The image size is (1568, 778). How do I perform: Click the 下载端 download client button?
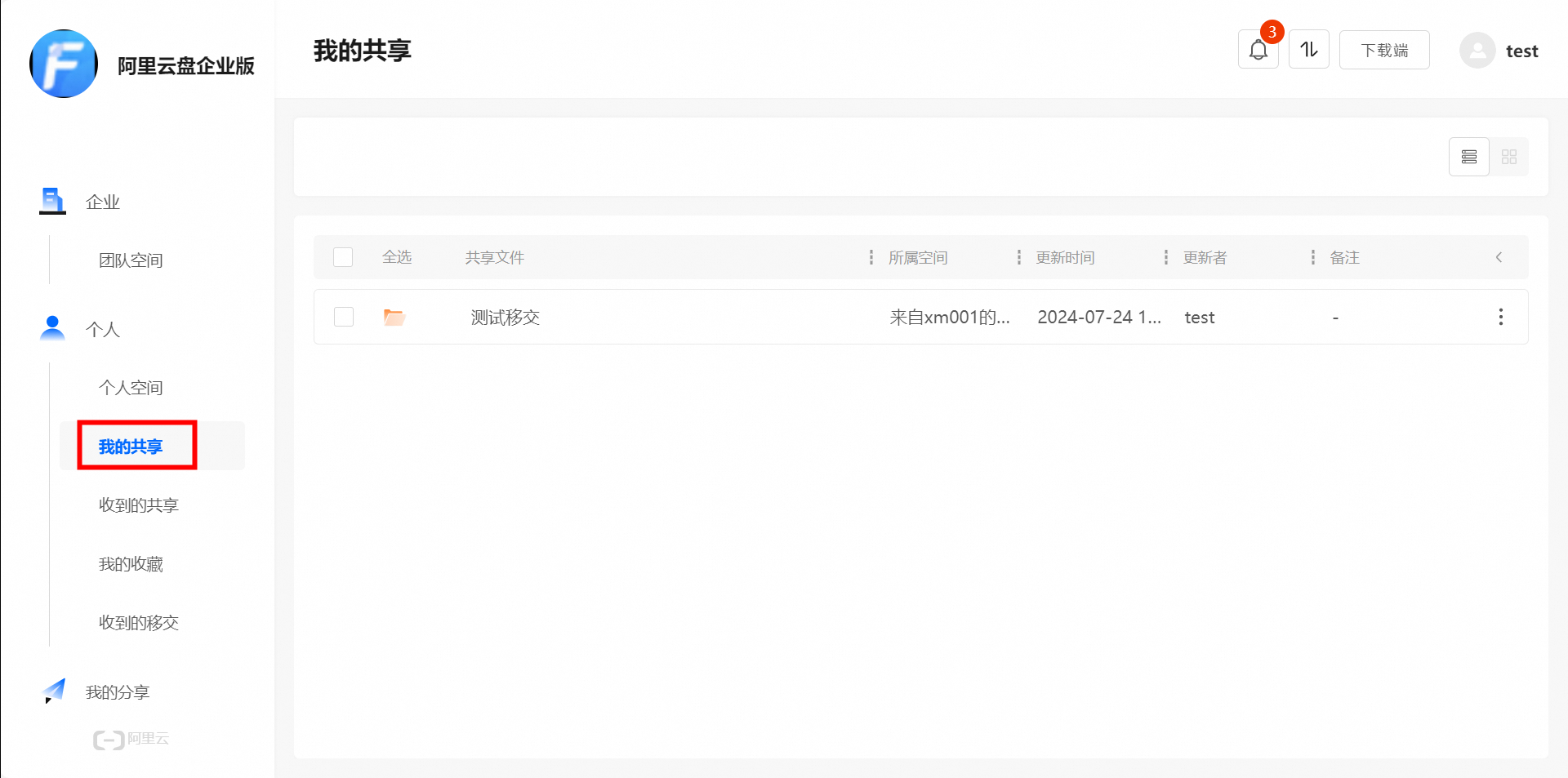[x=1384, y=50]
